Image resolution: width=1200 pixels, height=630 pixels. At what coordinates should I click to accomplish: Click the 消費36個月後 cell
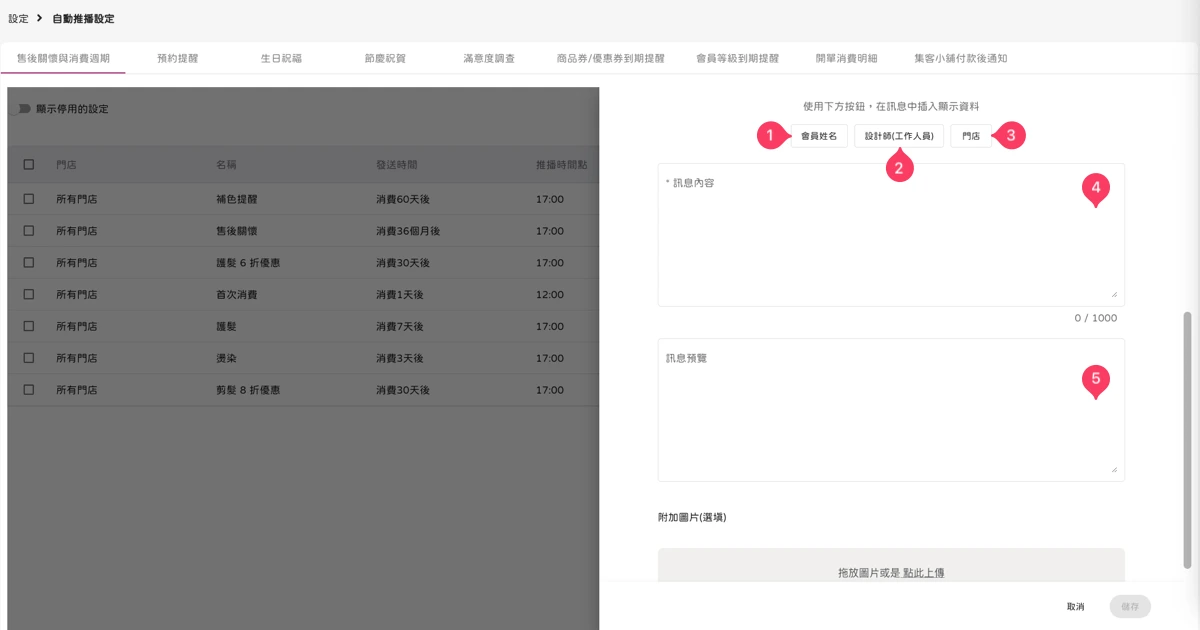pyautogui.click(x=408, y=231)
